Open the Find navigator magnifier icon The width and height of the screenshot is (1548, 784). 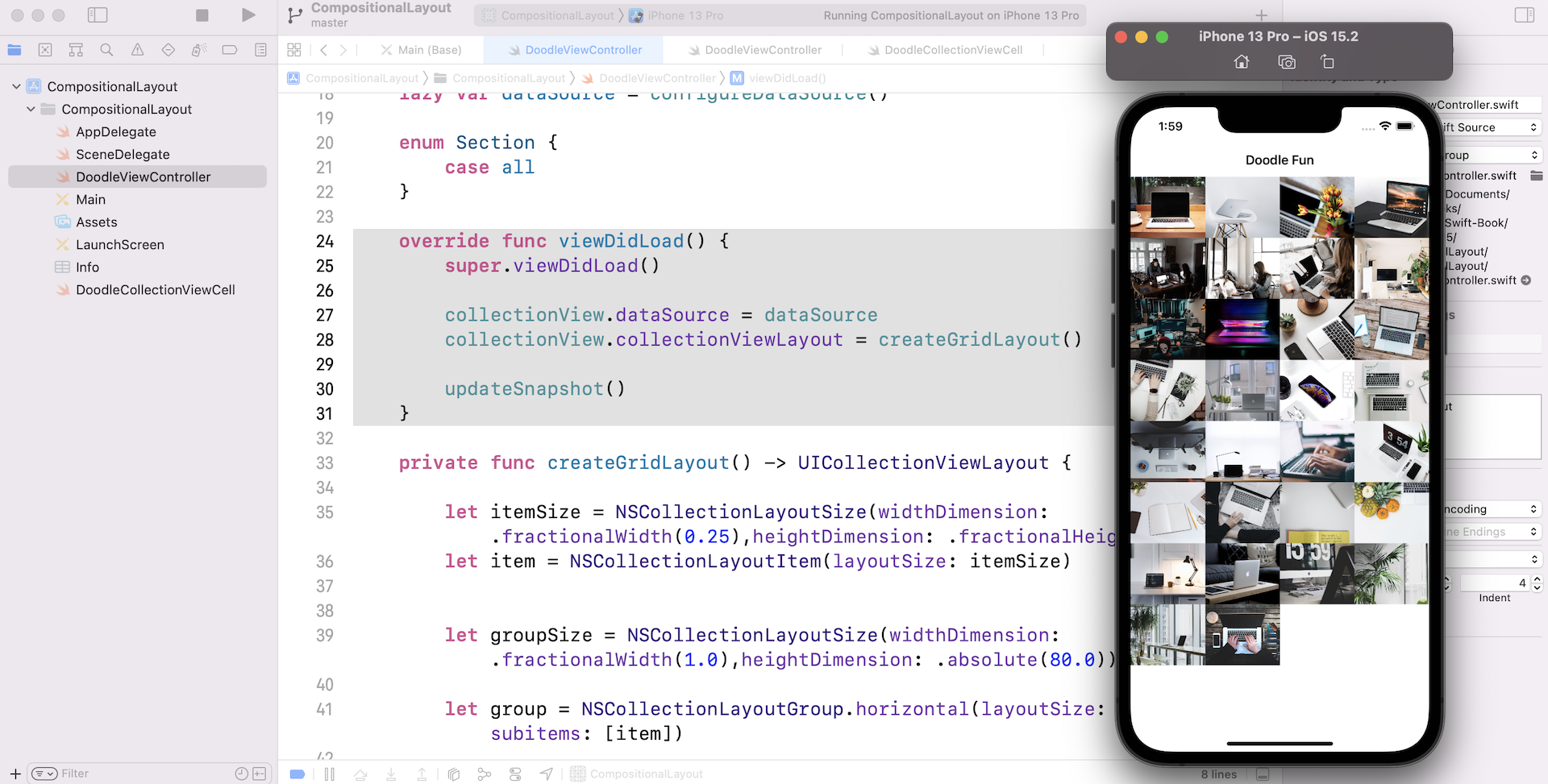106,50
